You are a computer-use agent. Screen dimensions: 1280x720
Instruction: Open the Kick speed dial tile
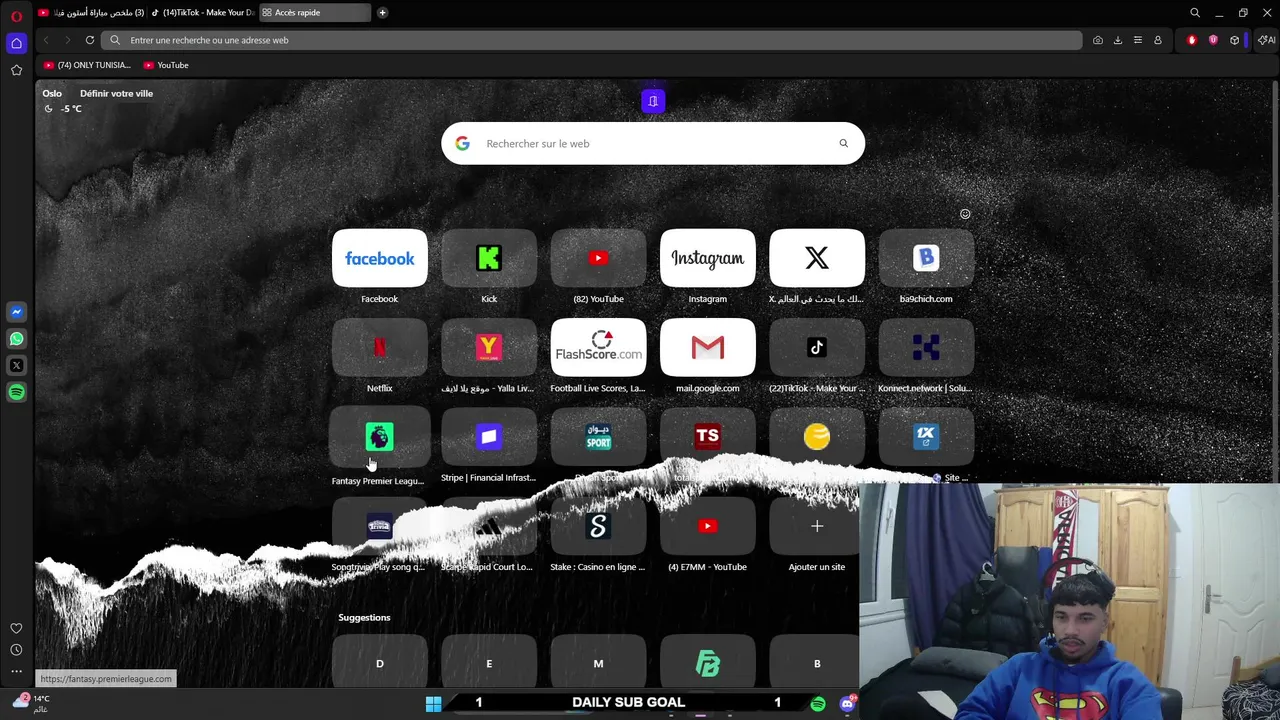489,258
